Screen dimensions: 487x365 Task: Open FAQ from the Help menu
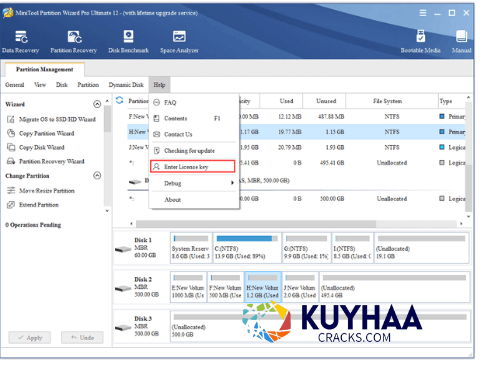point(194,103)
